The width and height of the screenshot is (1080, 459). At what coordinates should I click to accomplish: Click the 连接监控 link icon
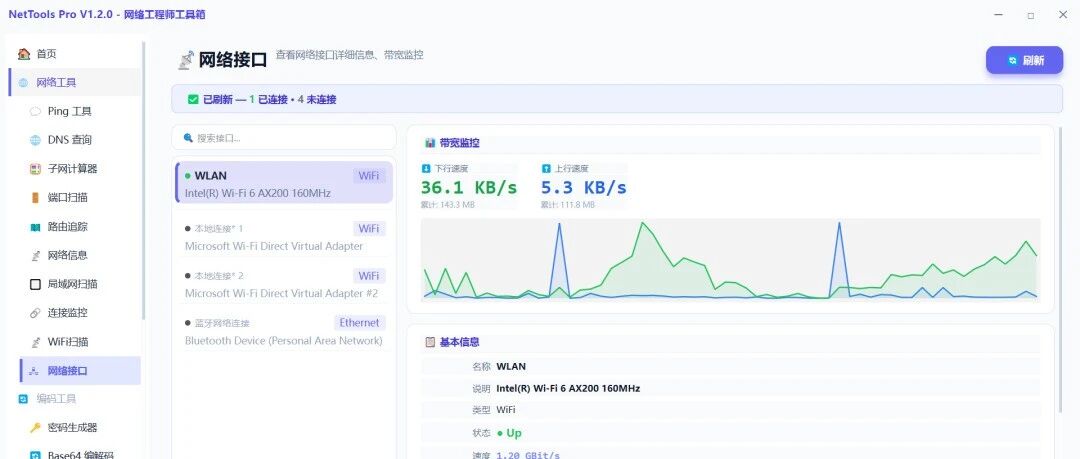point(35,313)
